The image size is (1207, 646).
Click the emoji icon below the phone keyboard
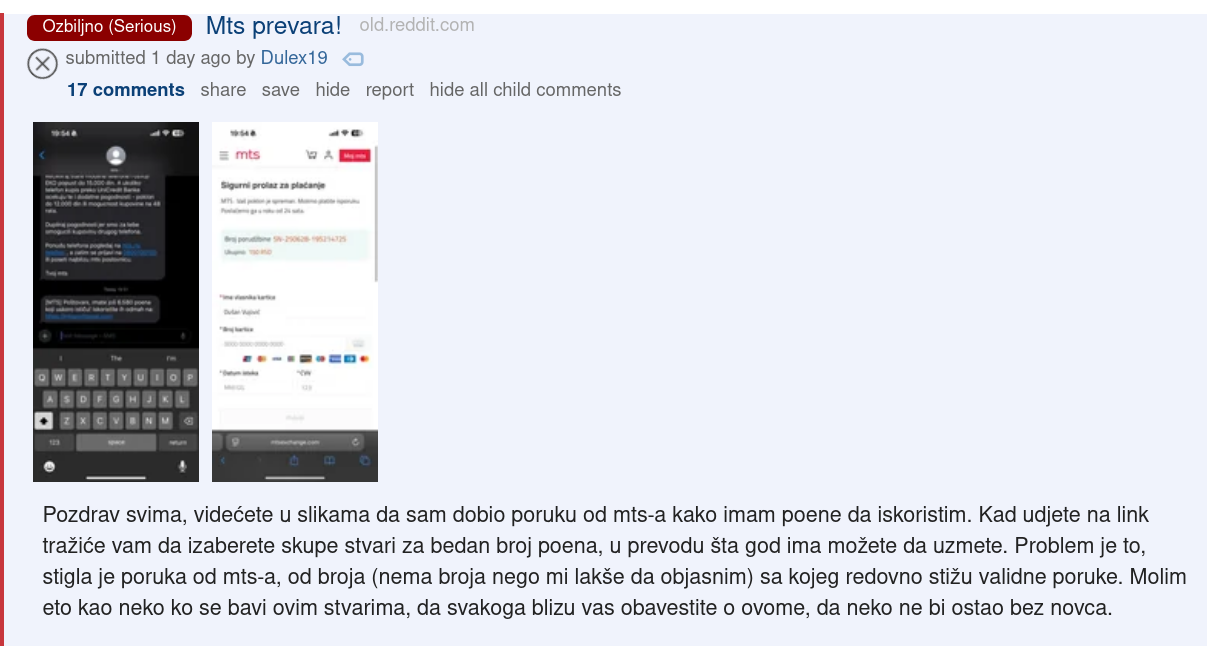click(x=49, y=467)
